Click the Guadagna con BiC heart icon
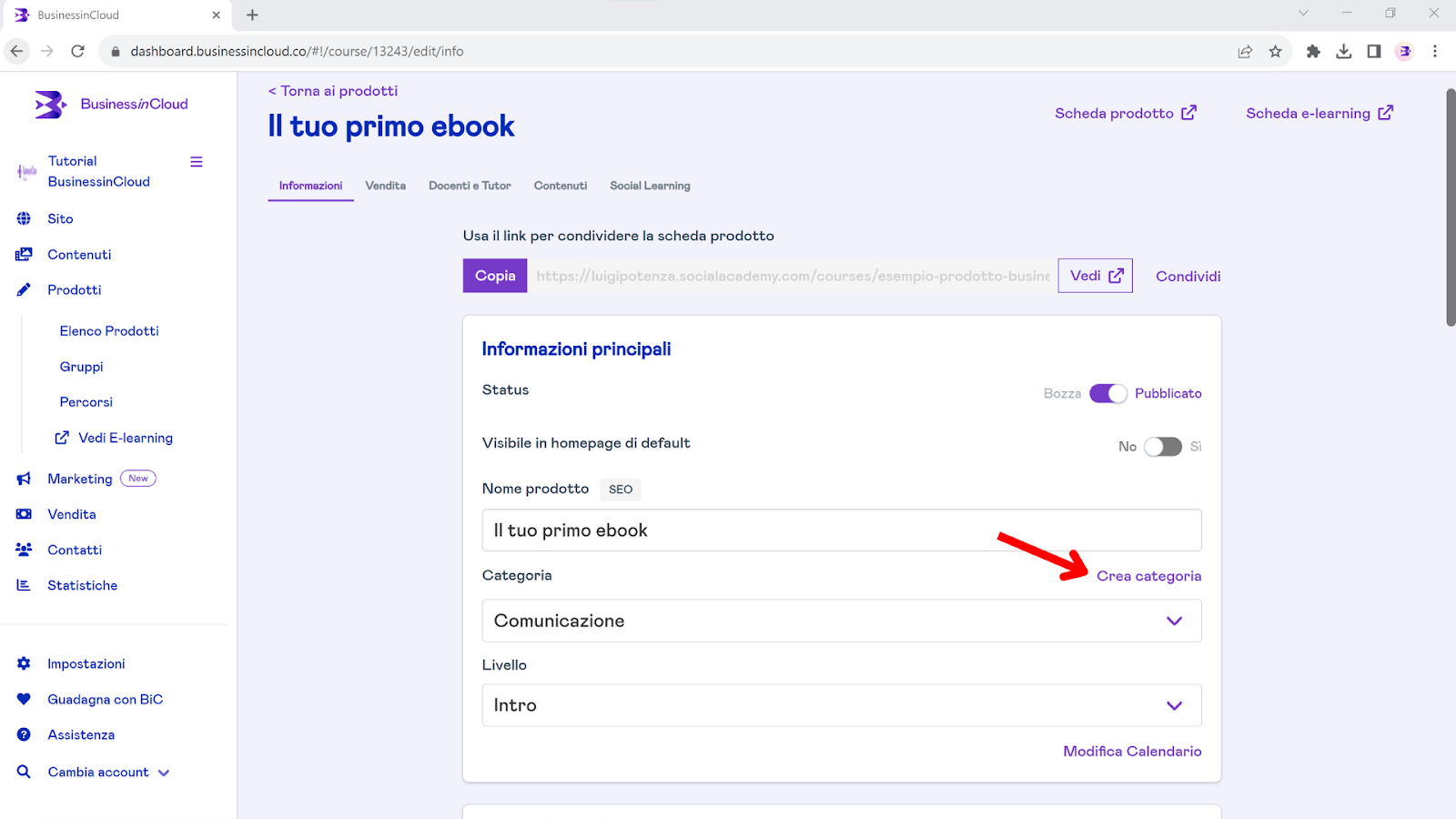Screen dimensions: 1456x819 (x=24, y=699)
